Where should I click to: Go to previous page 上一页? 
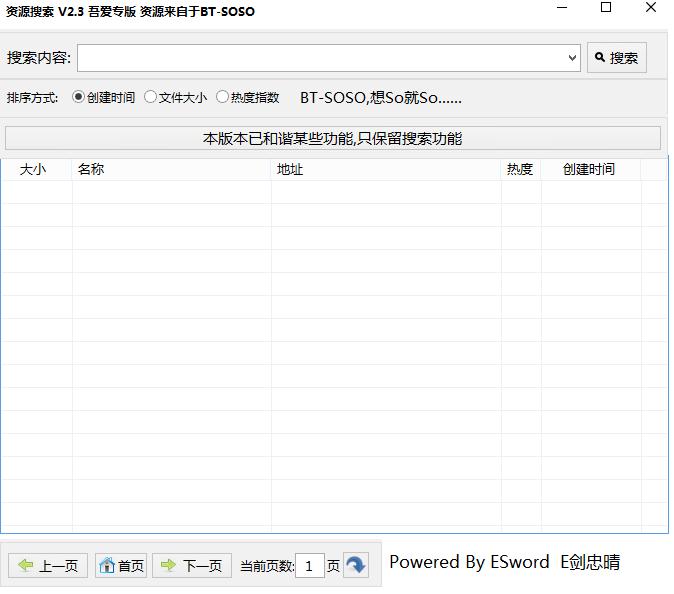pyautogui.click(x=48, y=565)
